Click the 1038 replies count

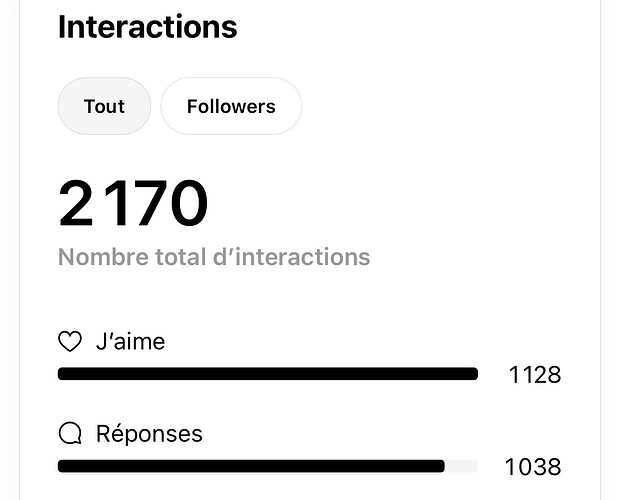coord(532,467)
